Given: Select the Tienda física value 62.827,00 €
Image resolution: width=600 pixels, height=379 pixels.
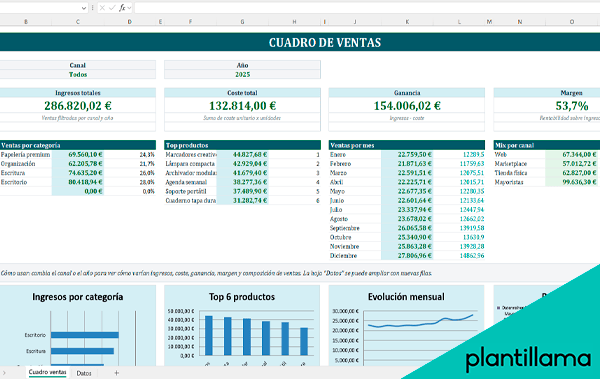Looking at the screenshot, I should 572,173.
